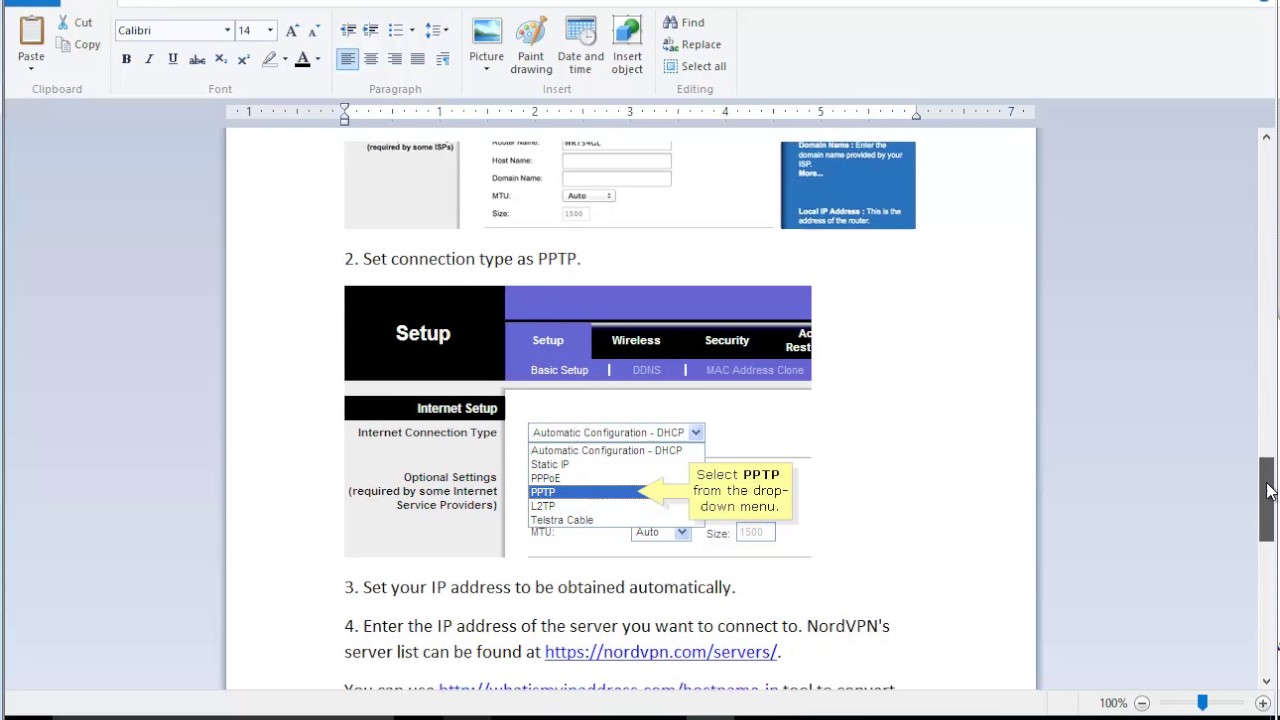Increase paragraph indent

point(371,30)
